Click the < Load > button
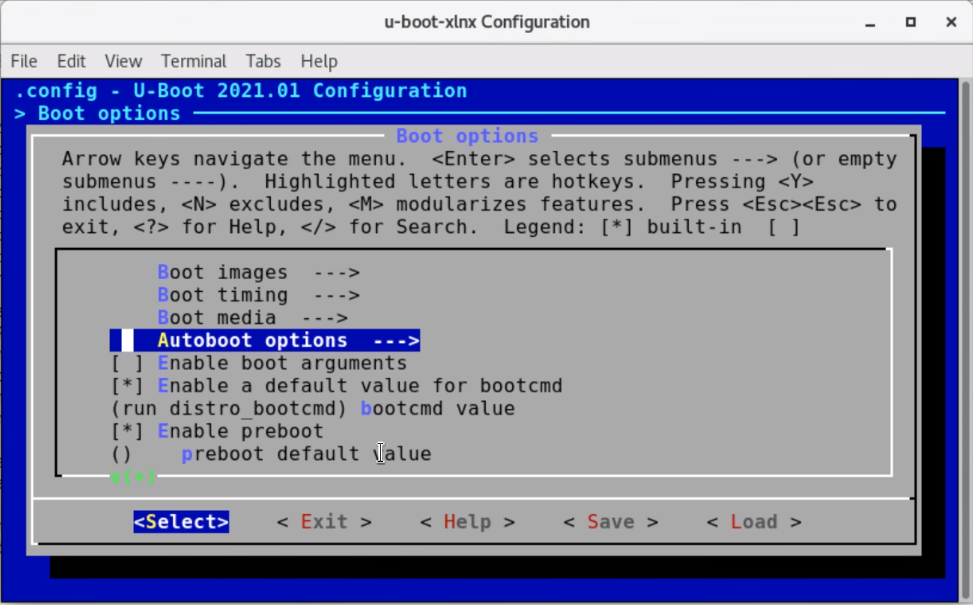 pyautogui.click(x=754, y=522)
